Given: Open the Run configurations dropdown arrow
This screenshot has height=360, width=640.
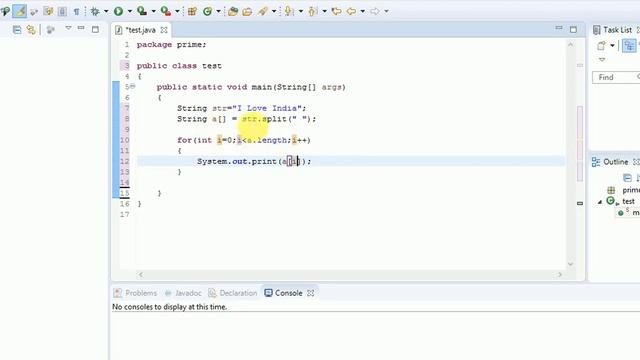Looking at the screenshot, I should (x=130, y=11).
